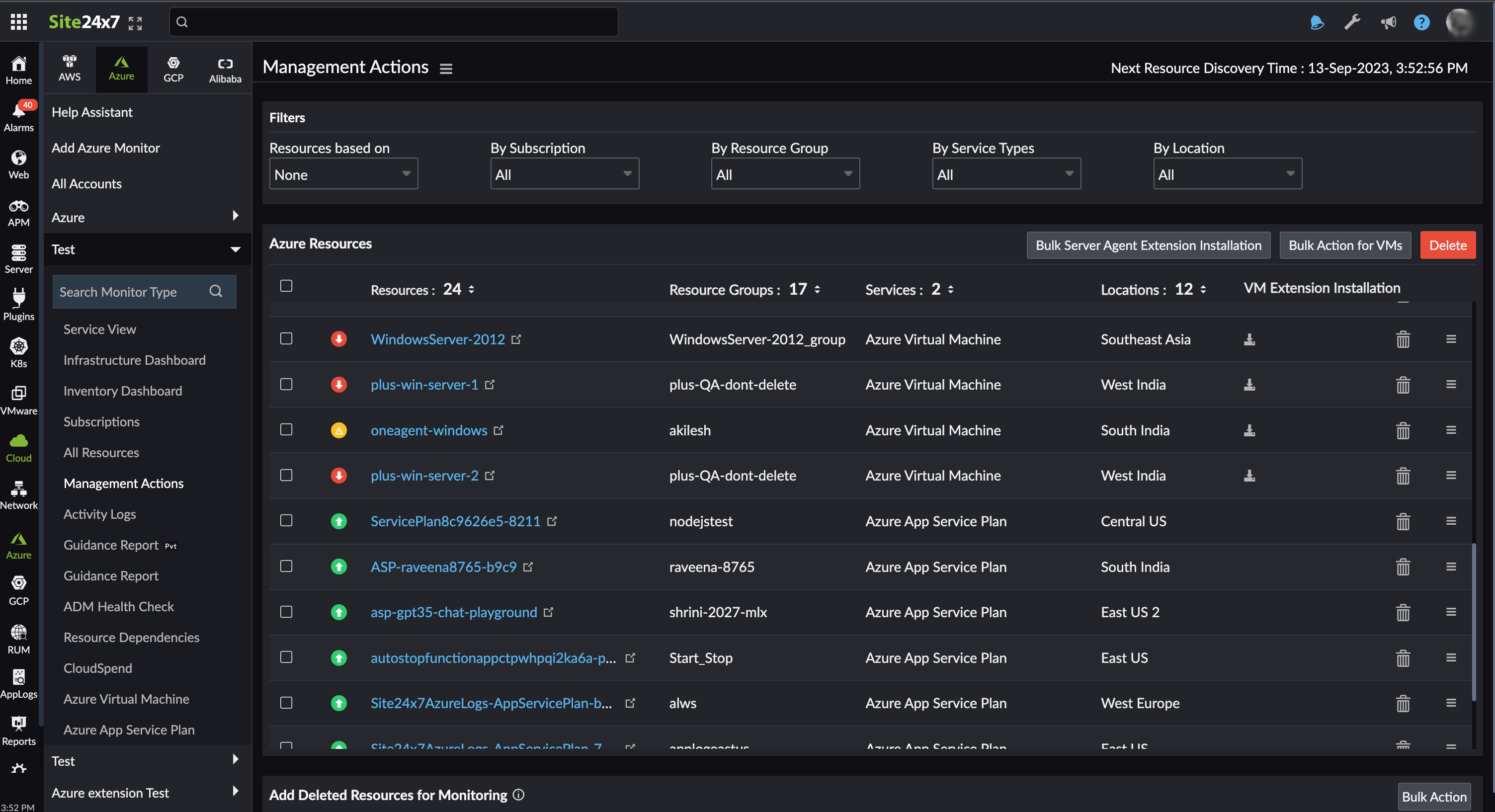
Task: Check the select-all resources checkbox
Action: (286, 286)
